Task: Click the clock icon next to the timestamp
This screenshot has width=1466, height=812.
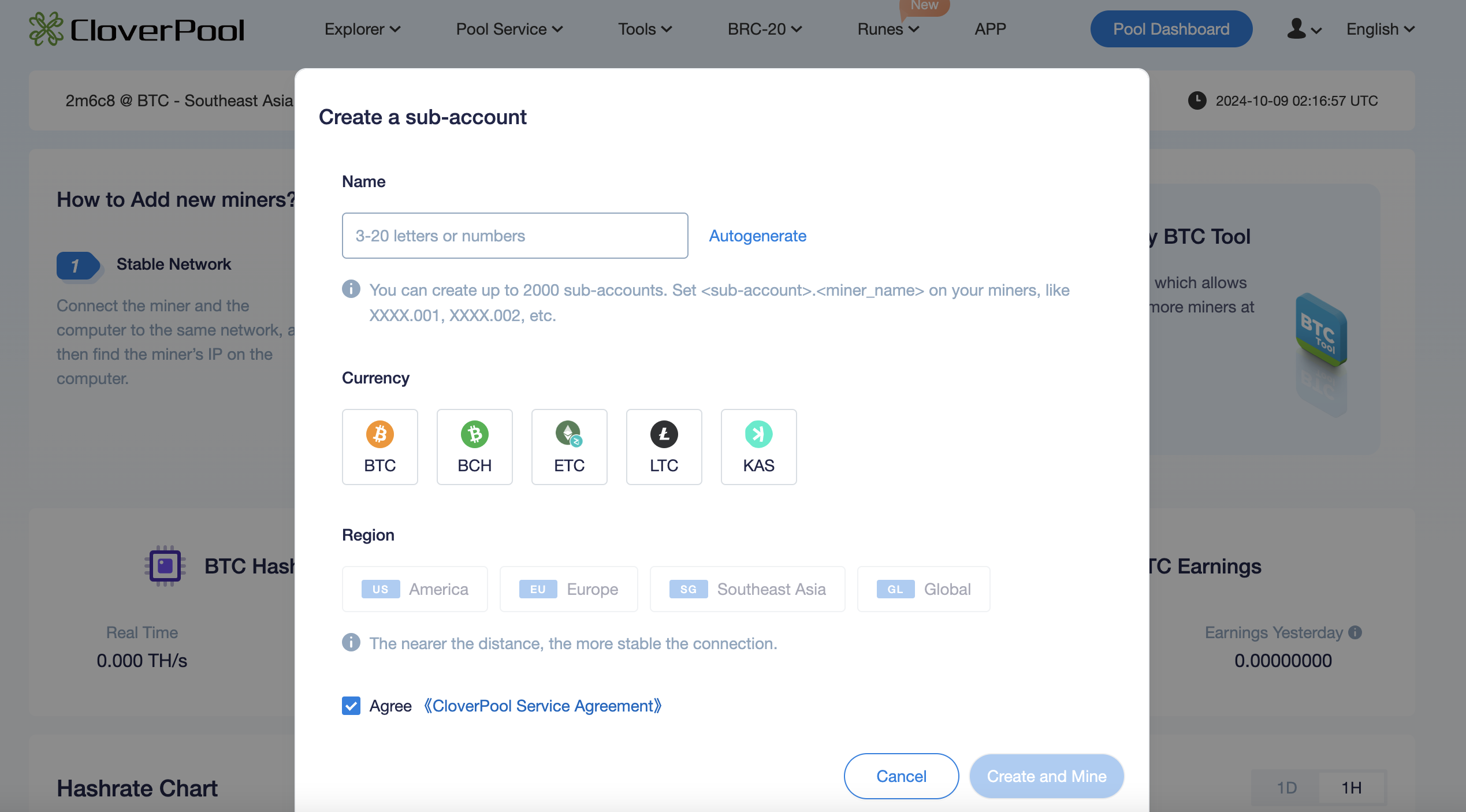Action: (1197, 100)
